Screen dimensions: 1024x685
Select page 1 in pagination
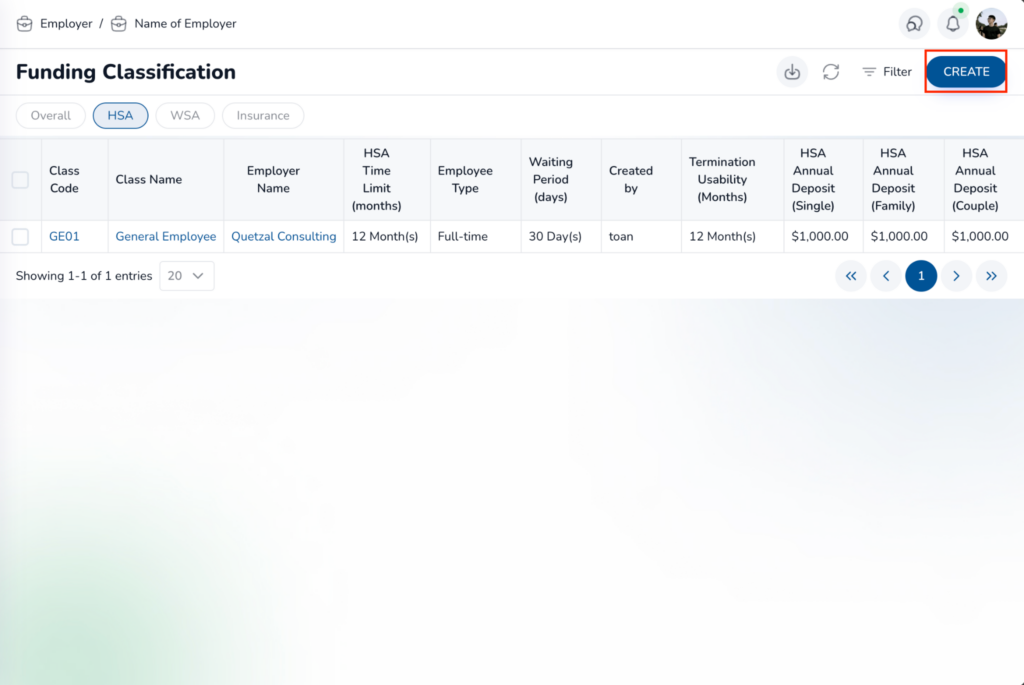tap(921, 276)
